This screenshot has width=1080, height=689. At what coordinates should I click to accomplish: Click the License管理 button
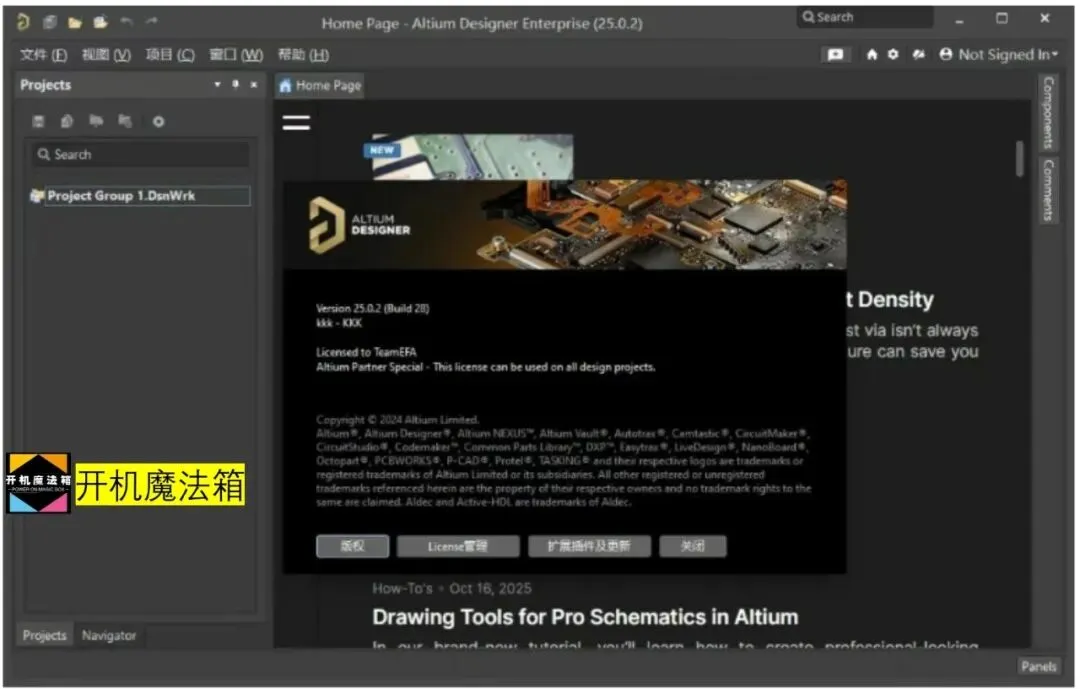point(458,546)
